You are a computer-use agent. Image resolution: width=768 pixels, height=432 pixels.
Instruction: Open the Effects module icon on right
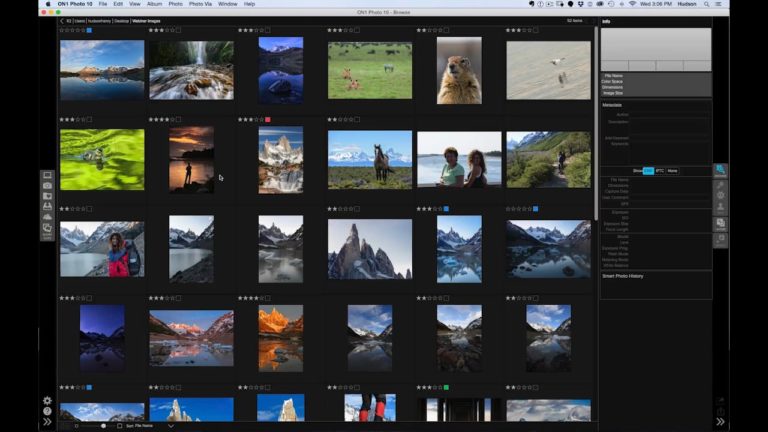(720, 195)
